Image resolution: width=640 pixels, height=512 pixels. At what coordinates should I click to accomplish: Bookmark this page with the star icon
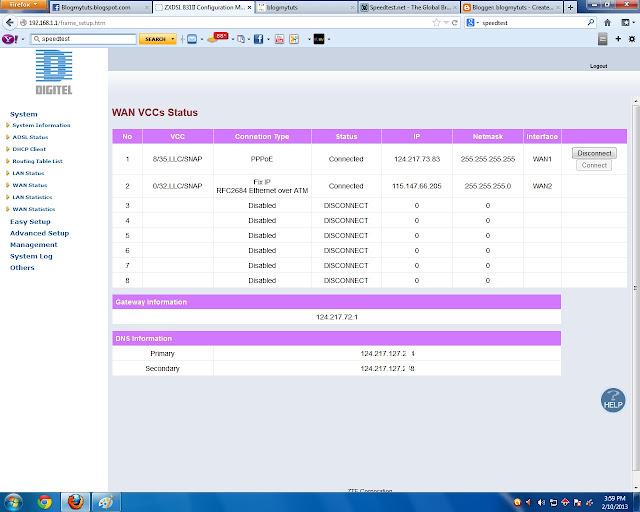pos(436,23)
